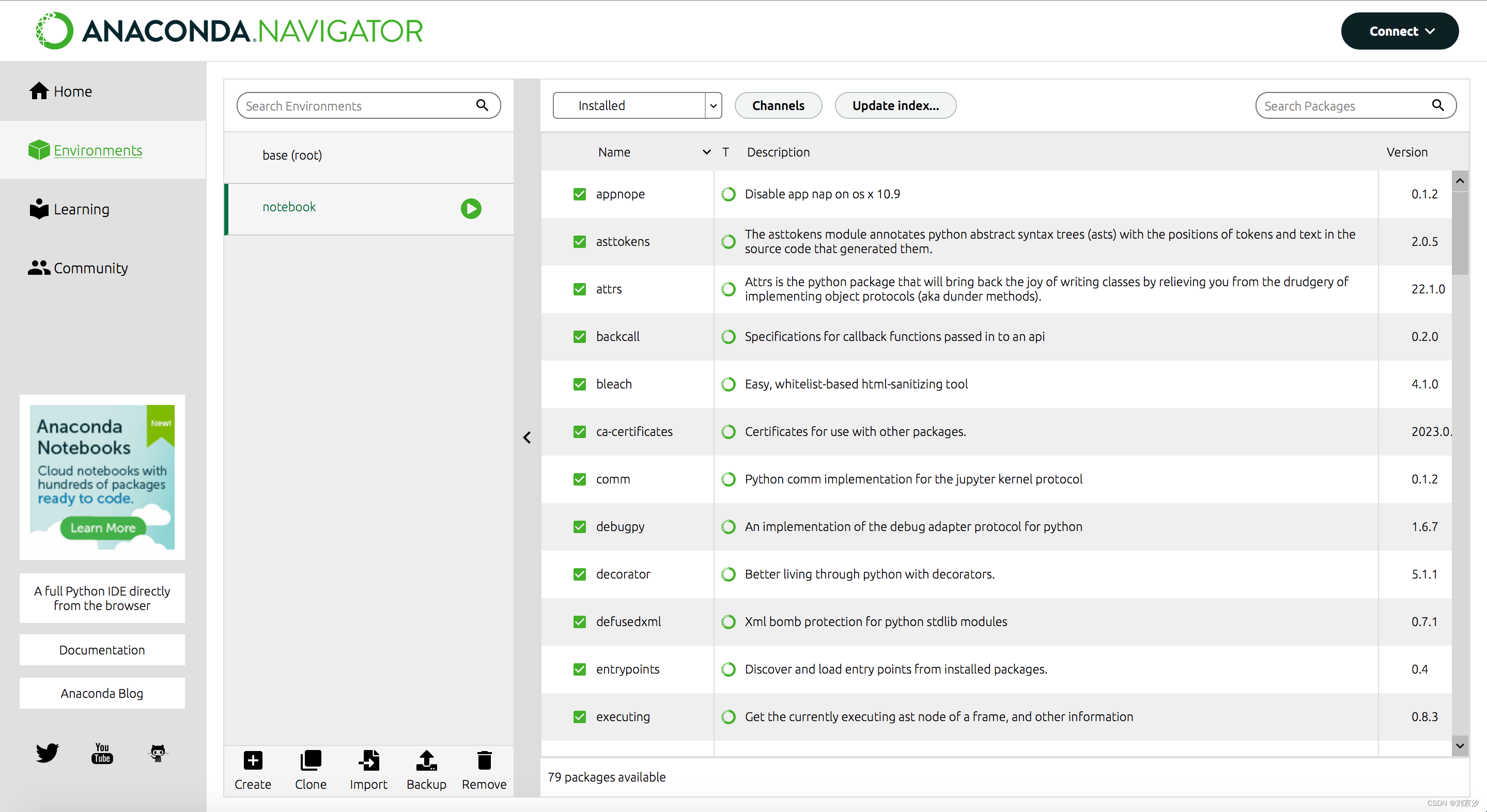1487x812 pixels.
Task: Click the green play icon next to notebook
Action: pyautogui.click(x=471, y=208)
